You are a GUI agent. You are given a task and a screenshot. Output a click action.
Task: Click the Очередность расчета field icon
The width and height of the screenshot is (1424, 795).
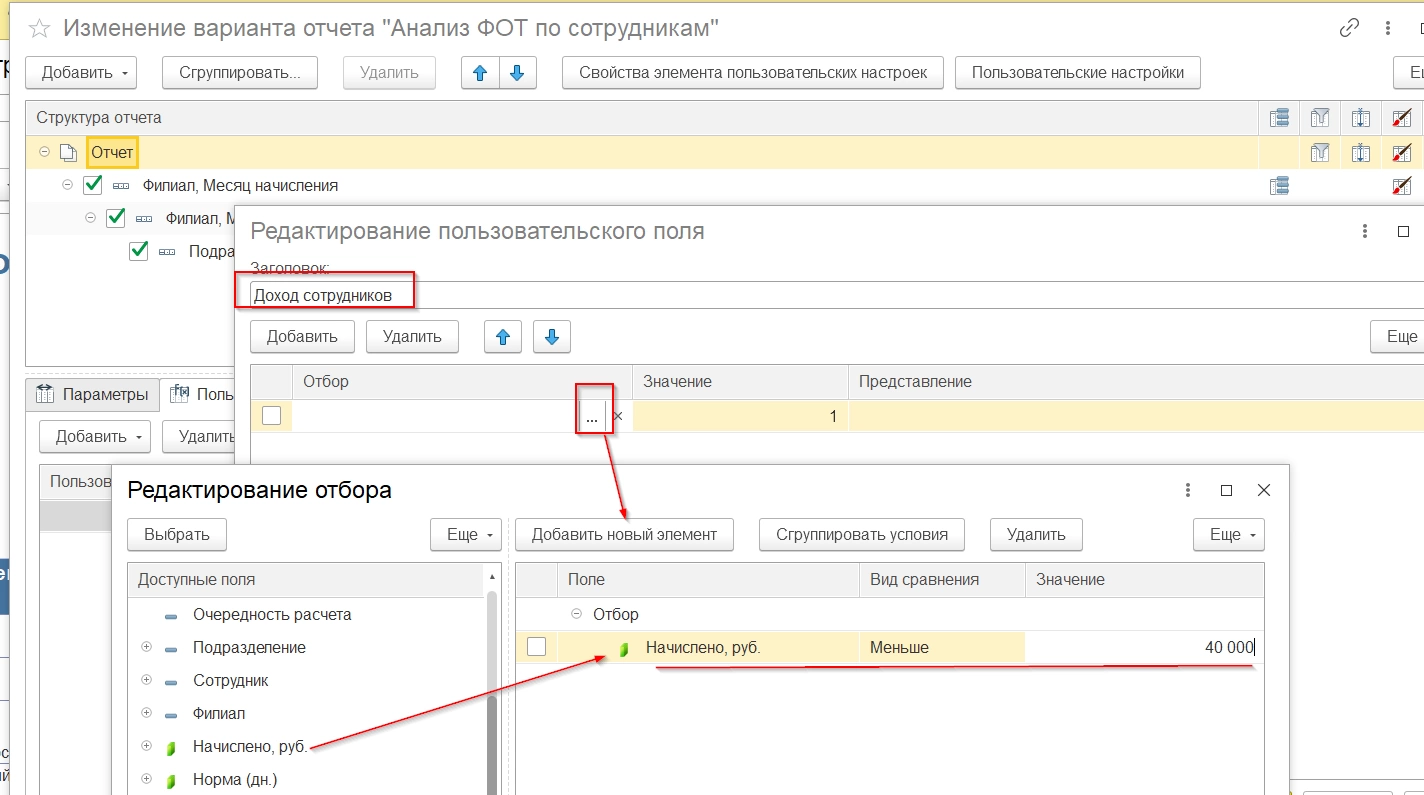pyautogui.click(x=171, y=615)
